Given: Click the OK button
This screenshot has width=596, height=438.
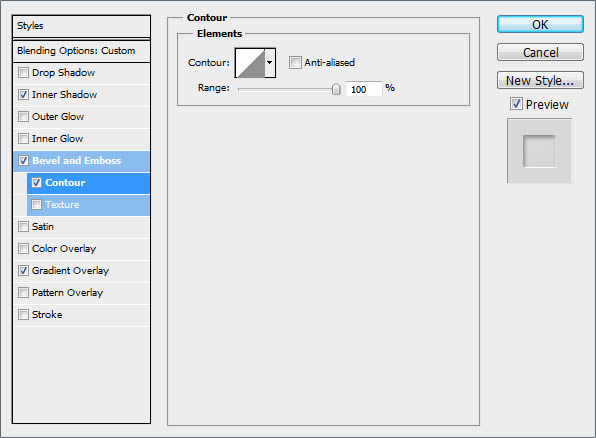Looking at the screenshot, I should [x=540, y=25].
